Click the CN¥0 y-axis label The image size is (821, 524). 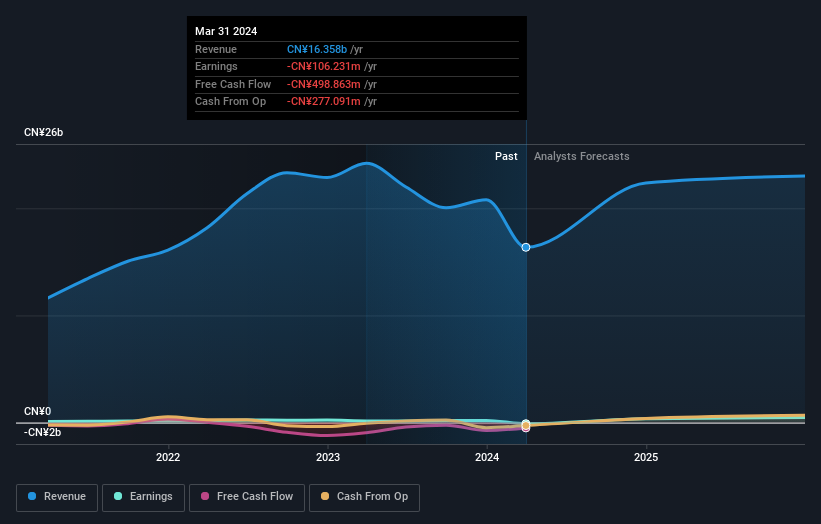tap(38, 411)
